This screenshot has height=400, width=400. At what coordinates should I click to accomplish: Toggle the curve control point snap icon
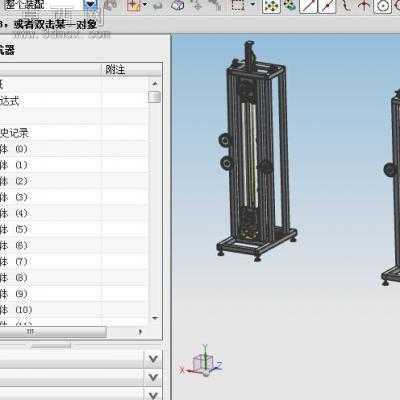point(345,5)
